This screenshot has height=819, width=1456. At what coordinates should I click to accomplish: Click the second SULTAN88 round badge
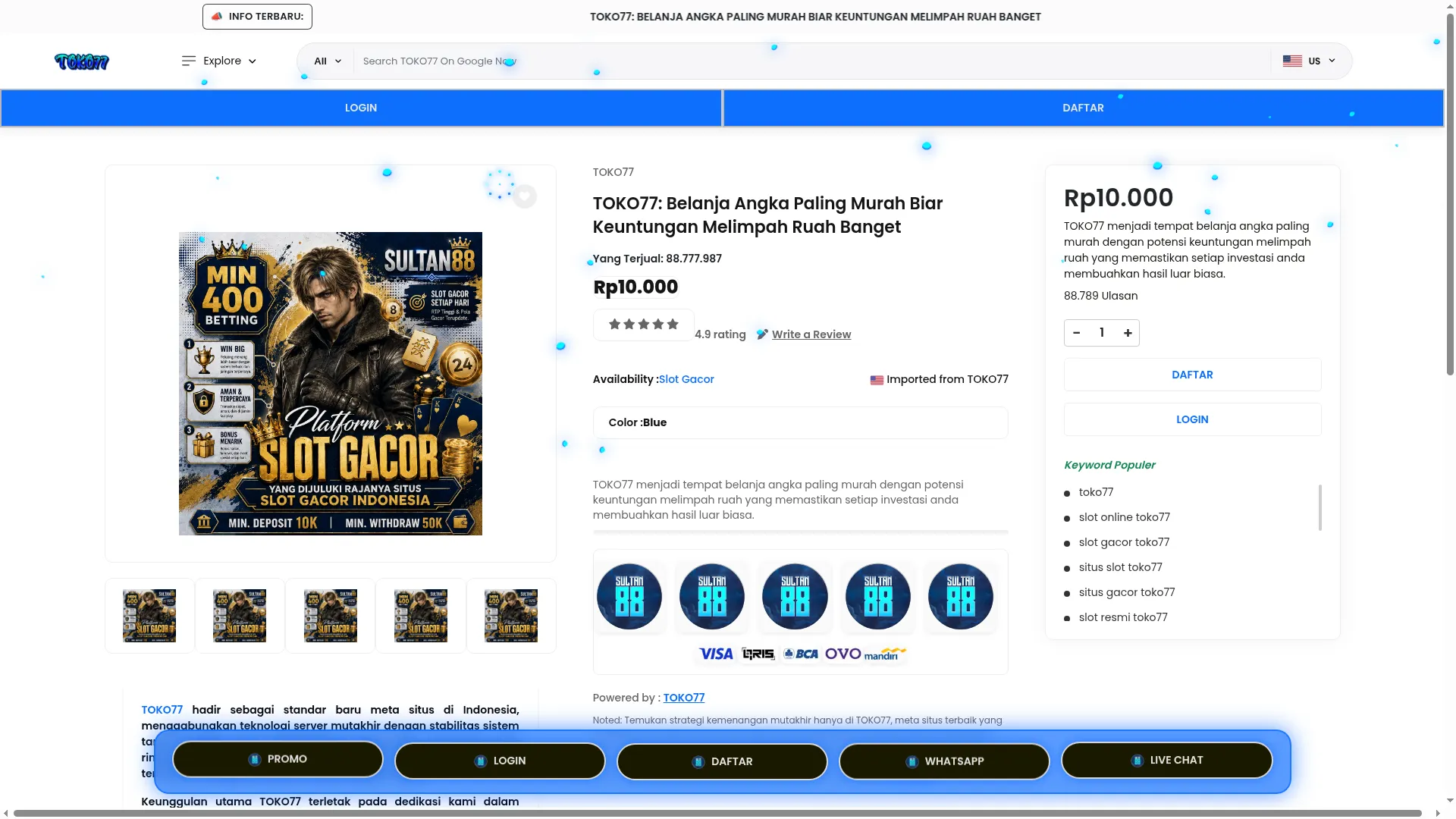712,597
